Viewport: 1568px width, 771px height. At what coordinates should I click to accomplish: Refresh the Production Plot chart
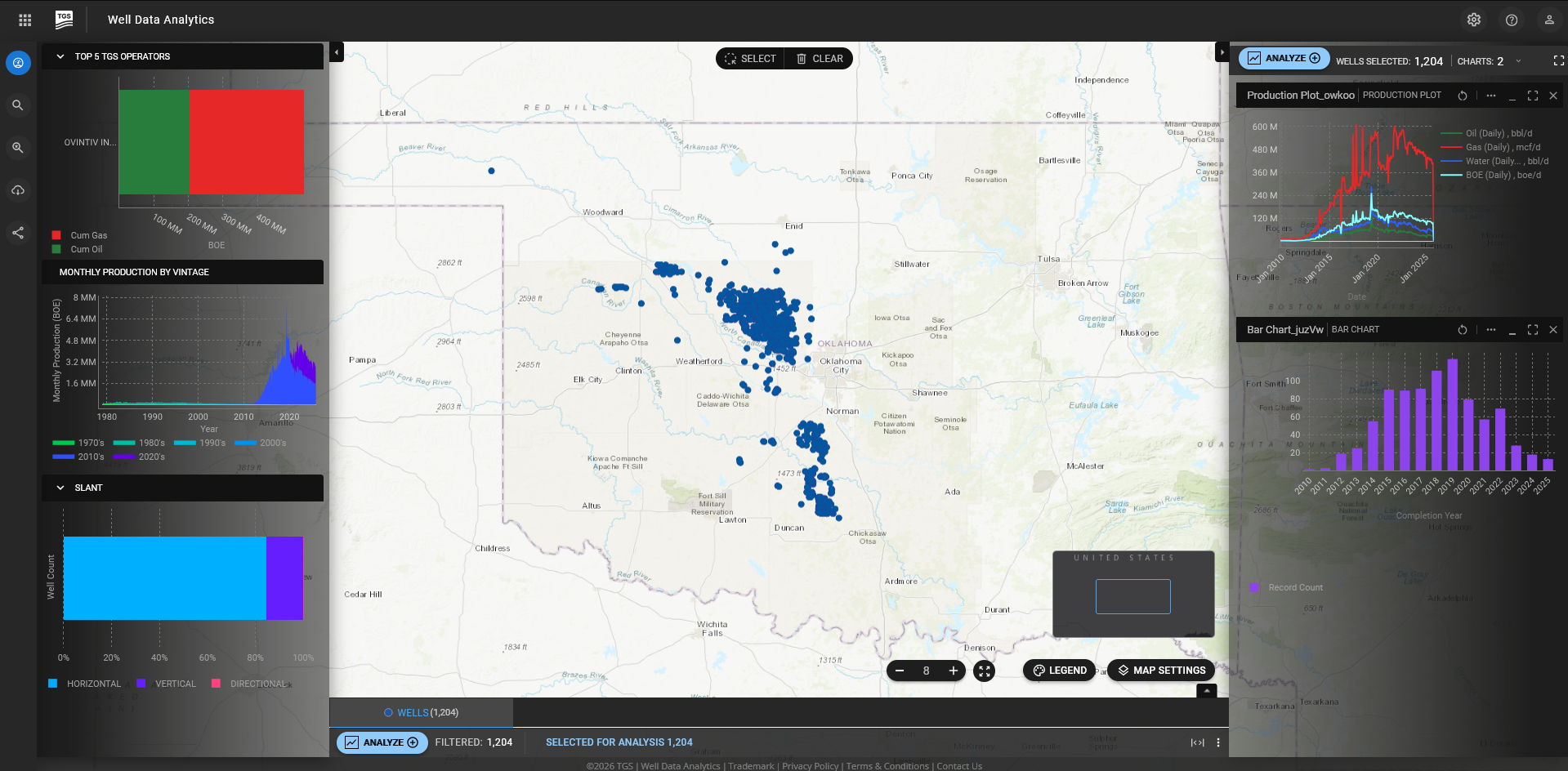(x=1463, y=96)
